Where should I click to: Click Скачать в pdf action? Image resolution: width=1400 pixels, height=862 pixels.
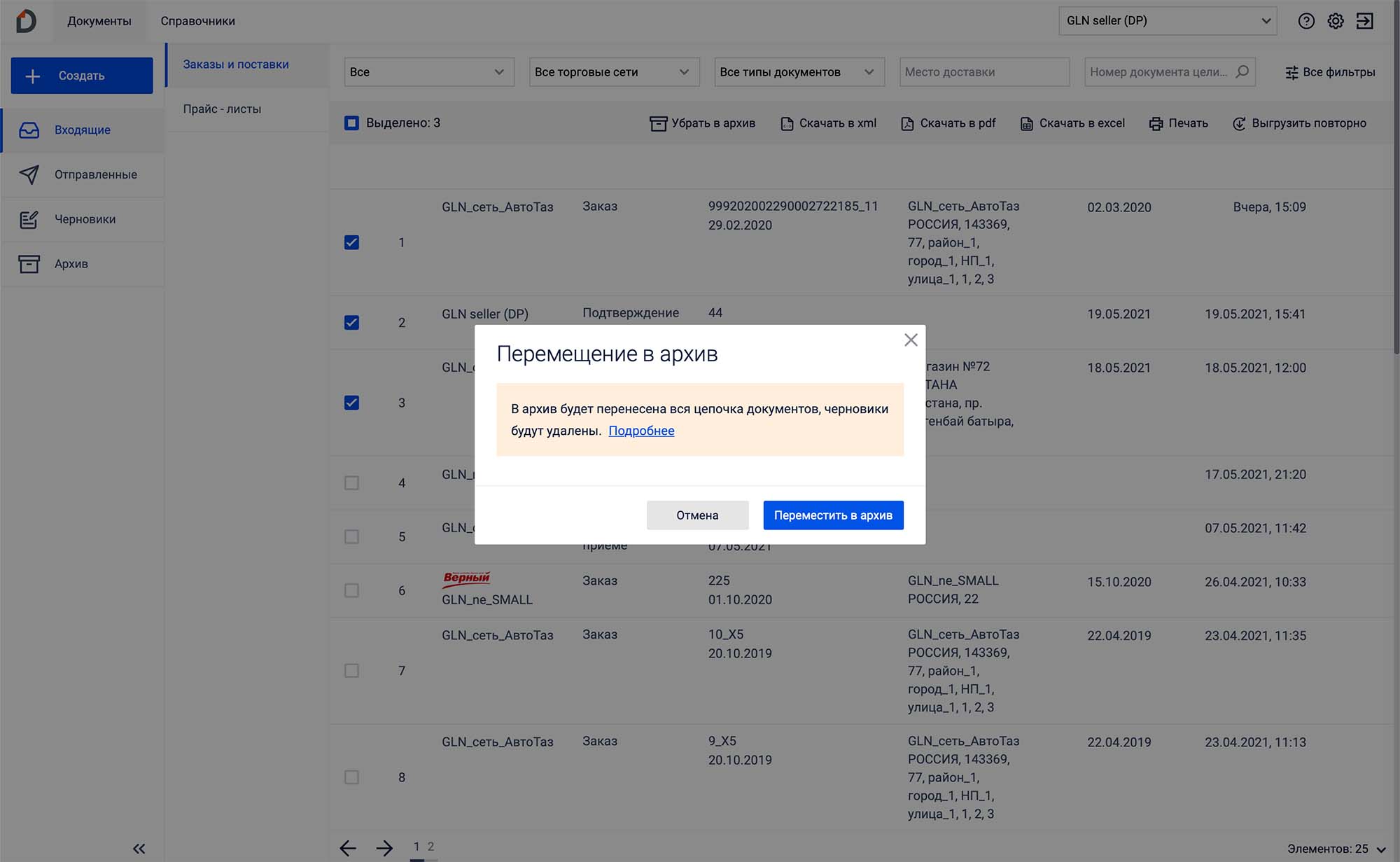pos(948,124)
